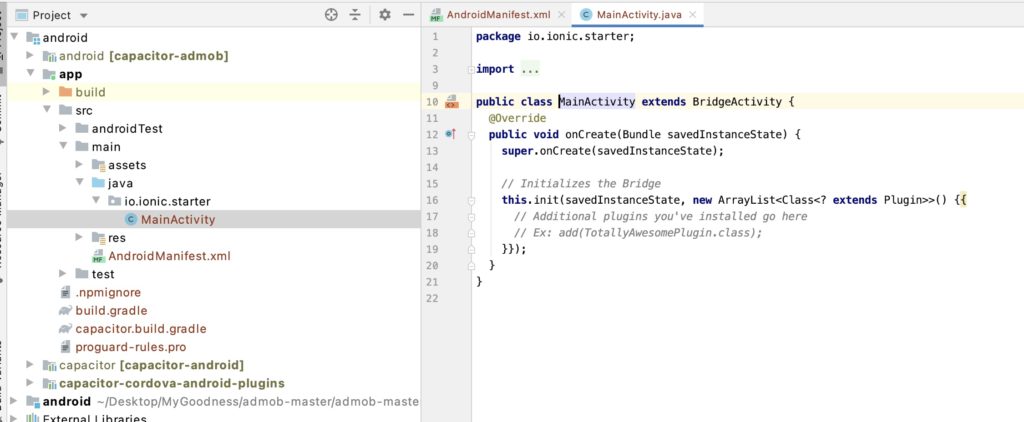The width and height of the screenshot is (1024, 422).
Task: Click the override gutter icon on line 12
Action: coord(451,134)
